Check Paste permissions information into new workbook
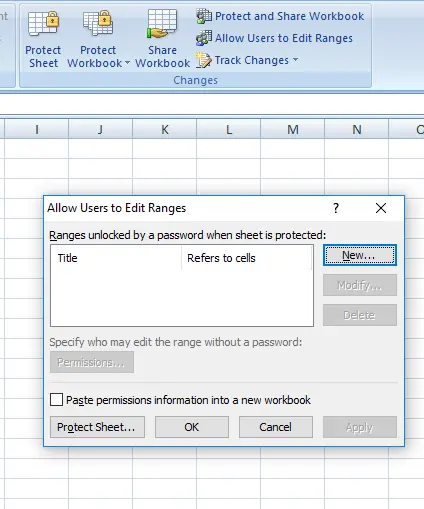The image size is (424, 509). (x=56, y=399)
